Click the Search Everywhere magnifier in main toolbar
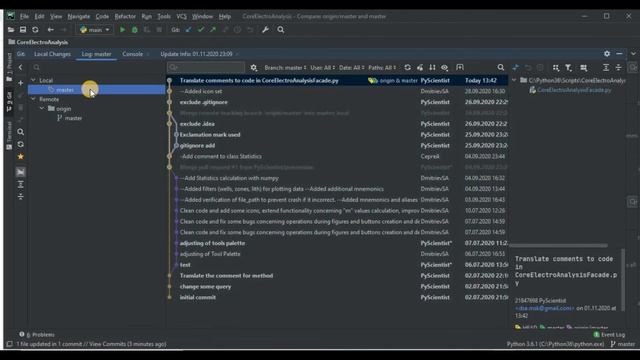 tap(281, 30)
